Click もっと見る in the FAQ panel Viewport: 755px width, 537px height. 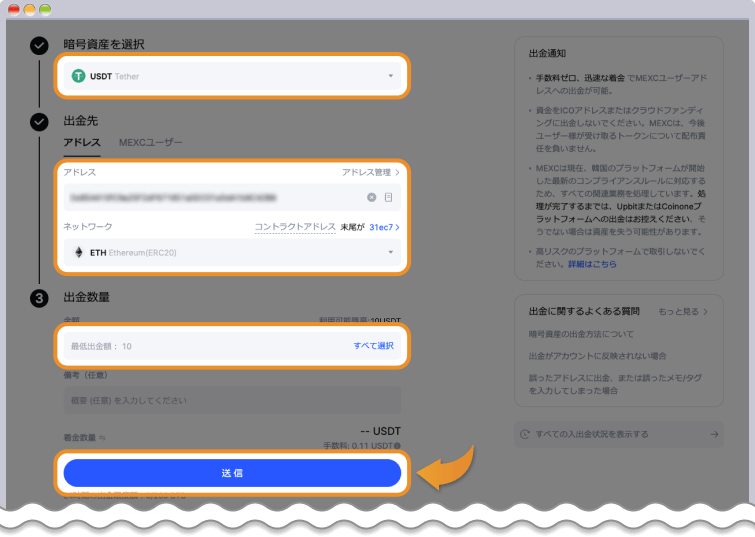pos(683,312)
